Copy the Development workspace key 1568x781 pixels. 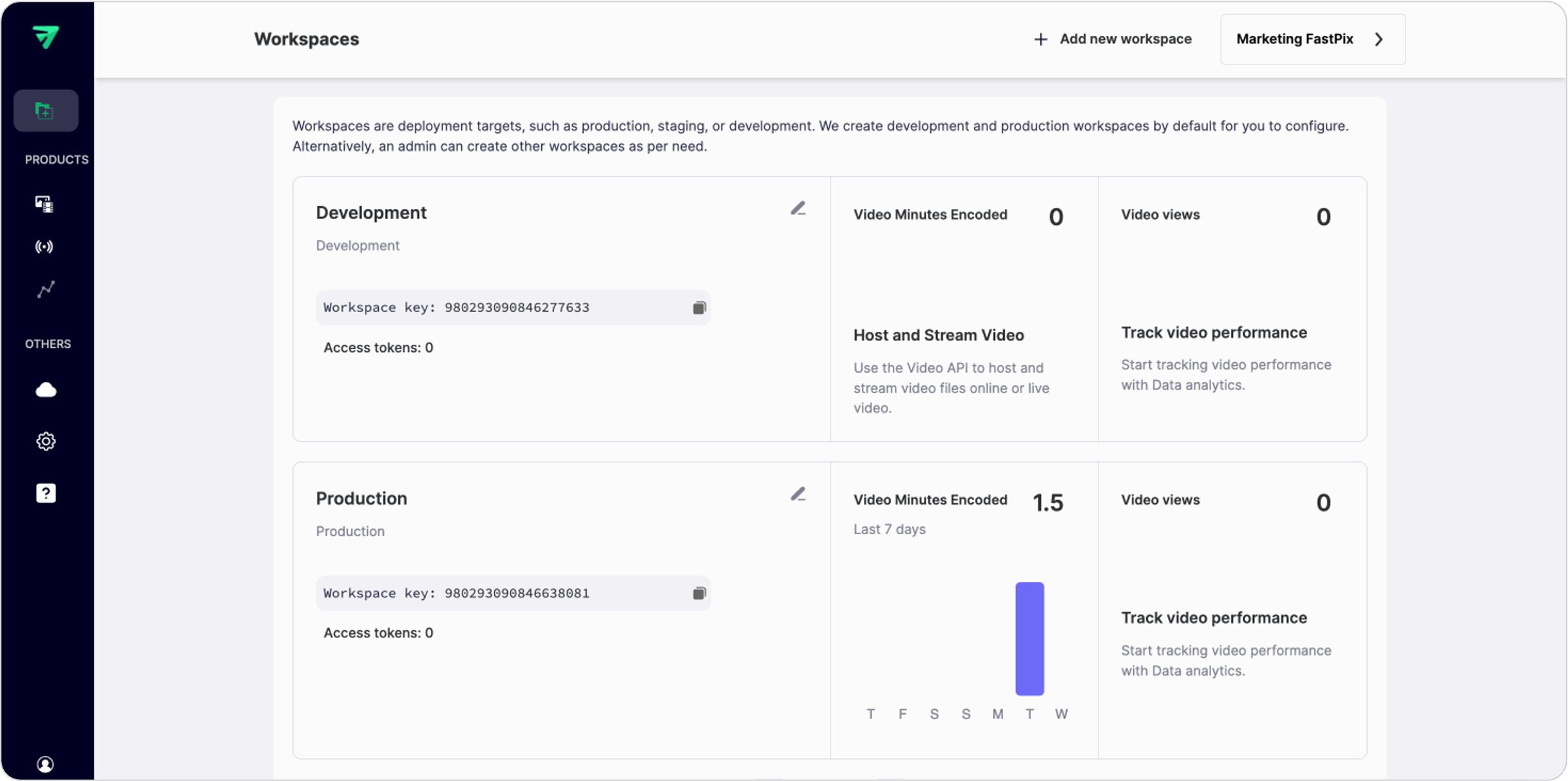coord(699,307)
